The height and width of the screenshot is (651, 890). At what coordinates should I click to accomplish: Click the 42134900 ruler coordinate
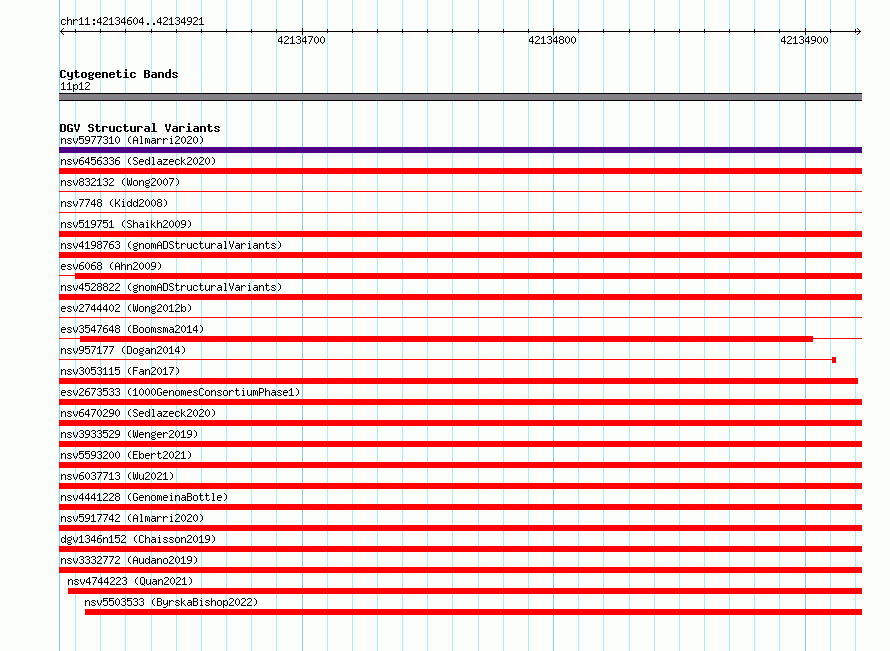(x=804, y=40)
